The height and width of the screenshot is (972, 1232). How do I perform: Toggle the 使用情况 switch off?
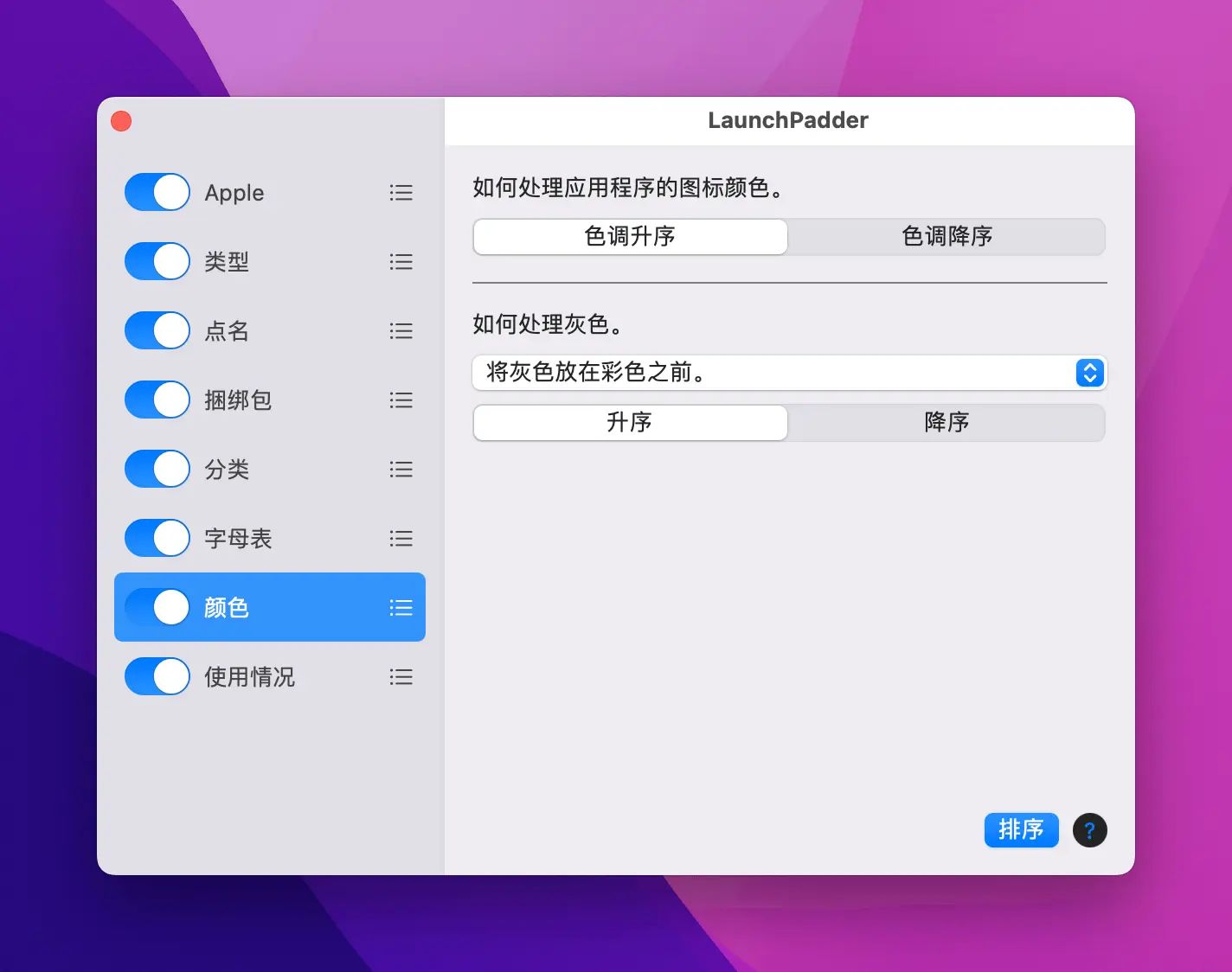click(x=157, y=676)
